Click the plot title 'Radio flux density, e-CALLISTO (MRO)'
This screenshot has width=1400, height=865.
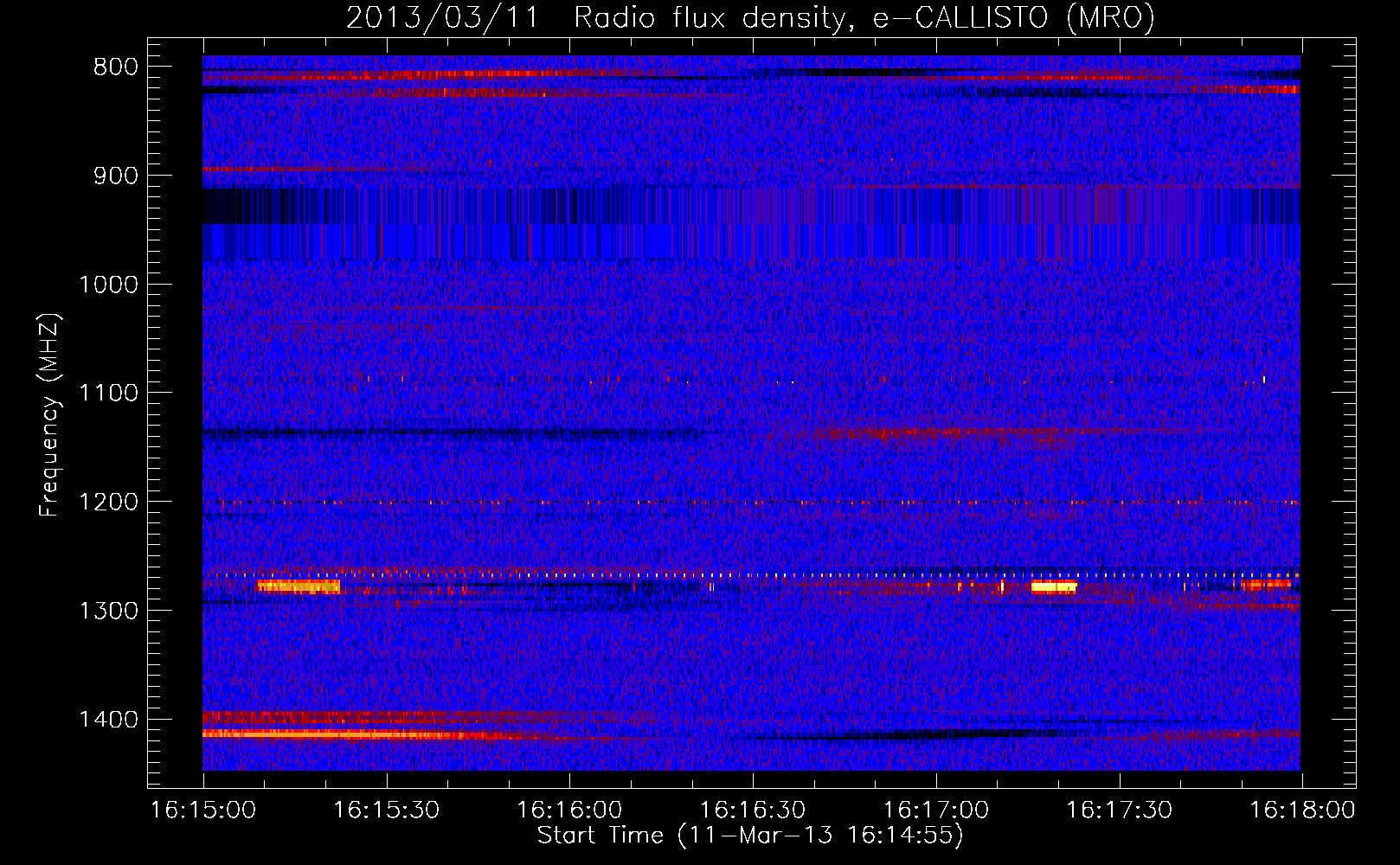click(864, 18)
